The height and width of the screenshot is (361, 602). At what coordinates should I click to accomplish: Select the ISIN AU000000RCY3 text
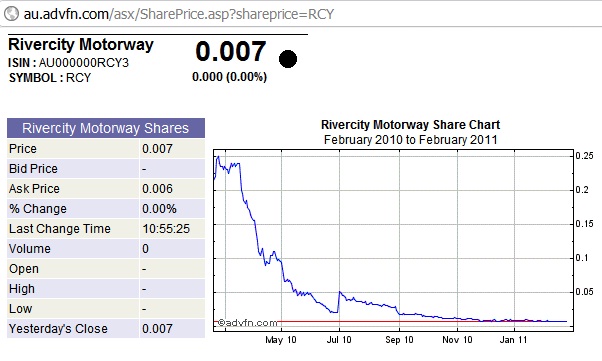[68, 63]
